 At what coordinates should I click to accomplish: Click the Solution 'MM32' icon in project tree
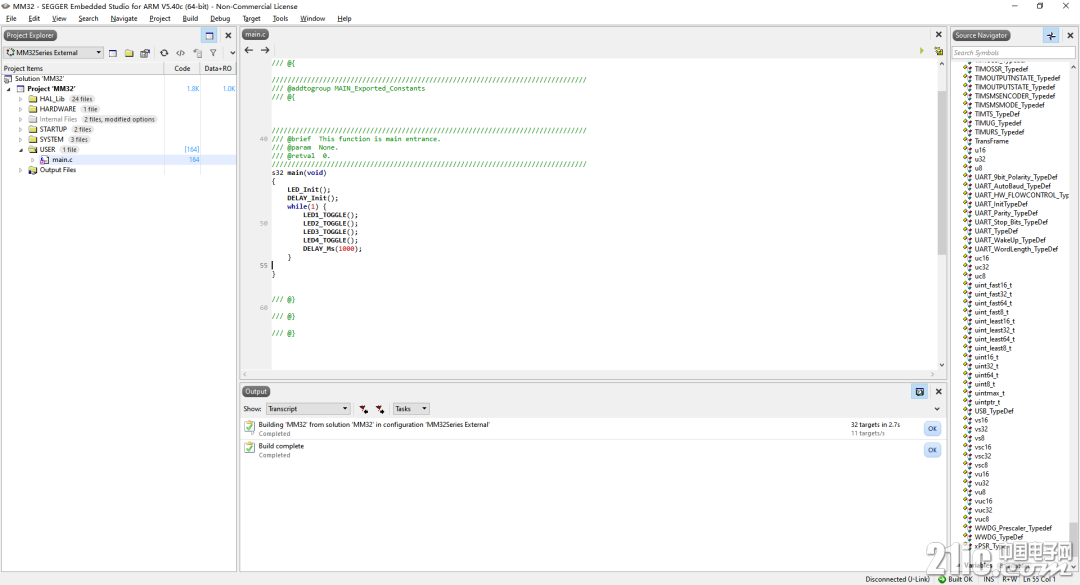click(x=8, y=79)
